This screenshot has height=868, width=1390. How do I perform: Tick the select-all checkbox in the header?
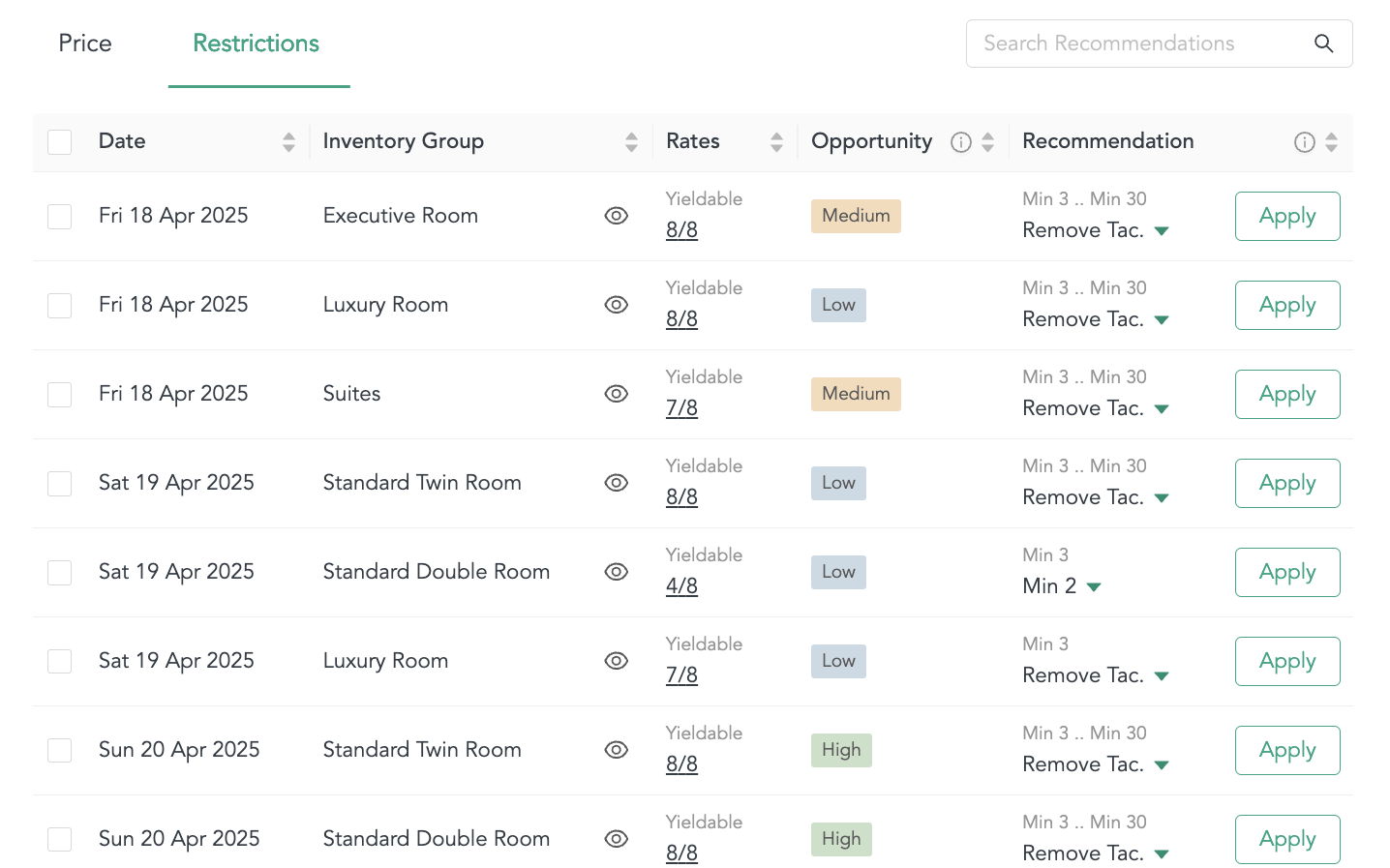(60, 142)
